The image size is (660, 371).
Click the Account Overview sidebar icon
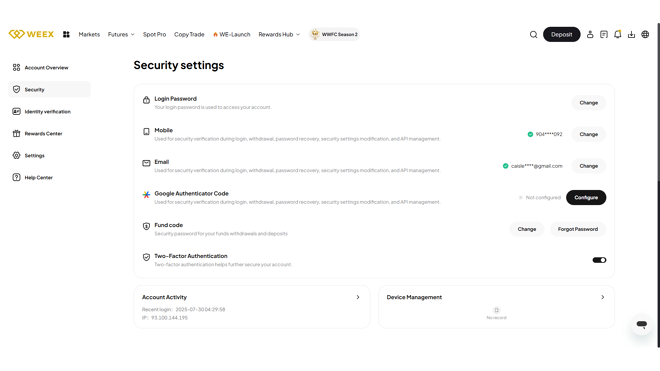16,67
